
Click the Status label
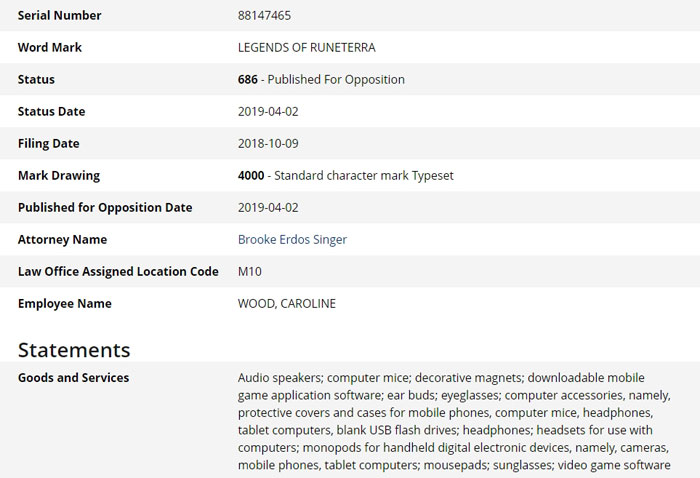pyautogui.click(x=36, y=79)
